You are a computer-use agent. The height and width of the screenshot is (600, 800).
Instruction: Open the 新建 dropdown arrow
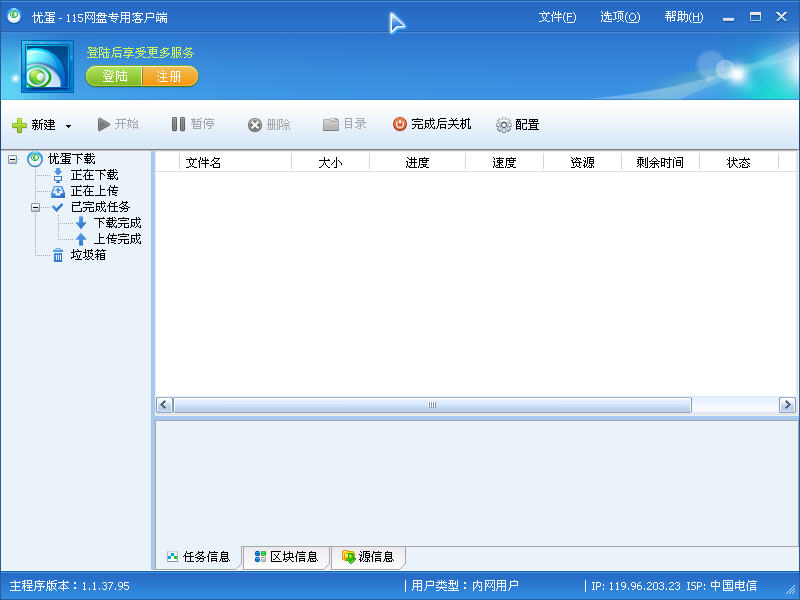68,126
